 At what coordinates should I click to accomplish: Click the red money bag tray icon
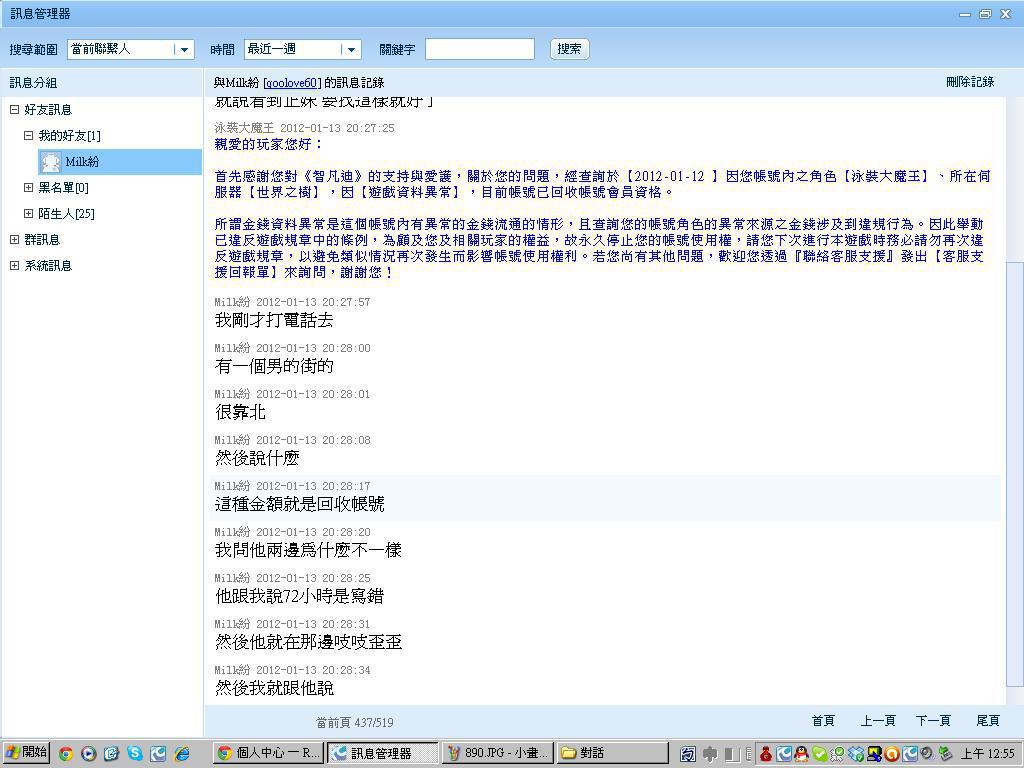766,754
